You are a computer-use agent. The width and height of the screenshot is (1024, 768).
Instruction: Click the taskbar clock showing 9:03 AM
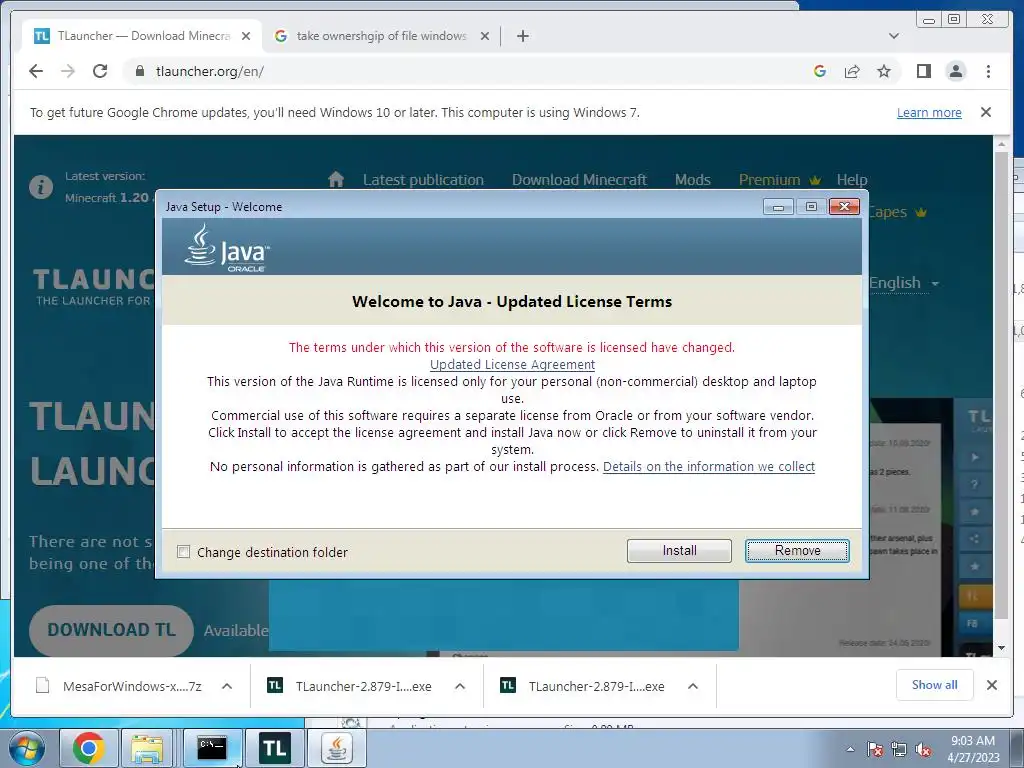point(973,749)
